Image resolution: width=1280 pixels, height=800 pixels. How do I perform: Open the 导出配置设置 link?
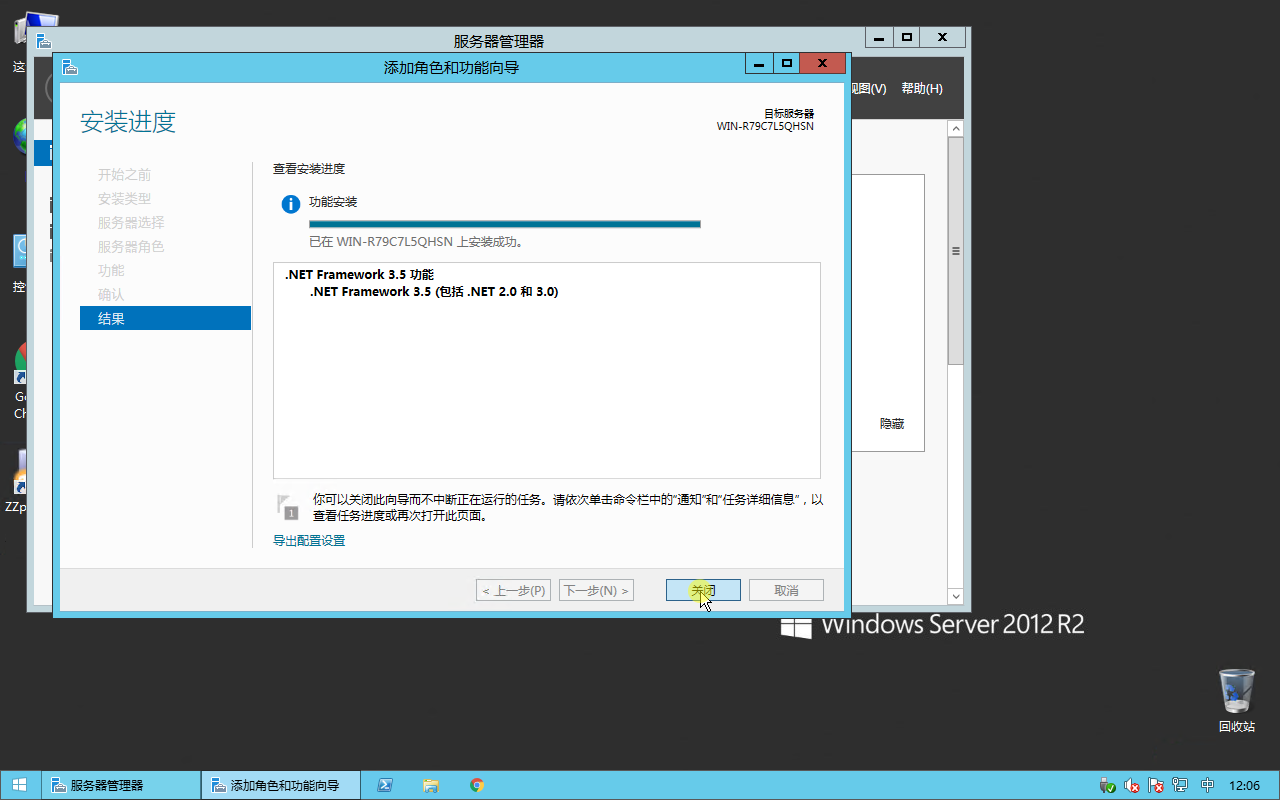[x=309, y=541]
